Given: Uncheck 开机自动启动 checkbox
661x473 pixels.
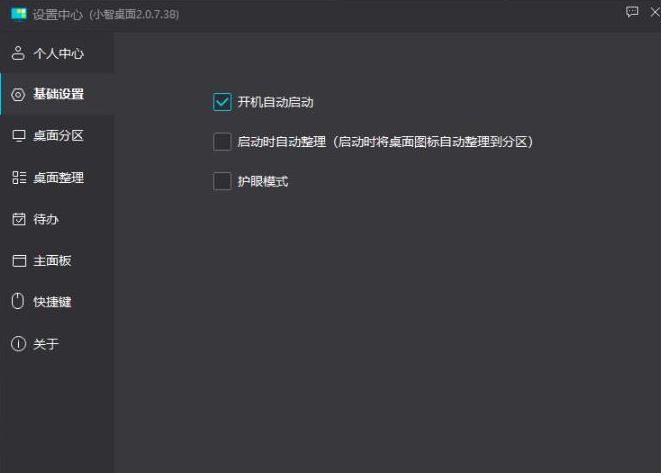Looking at the screenshot, I should pos(222,102).
